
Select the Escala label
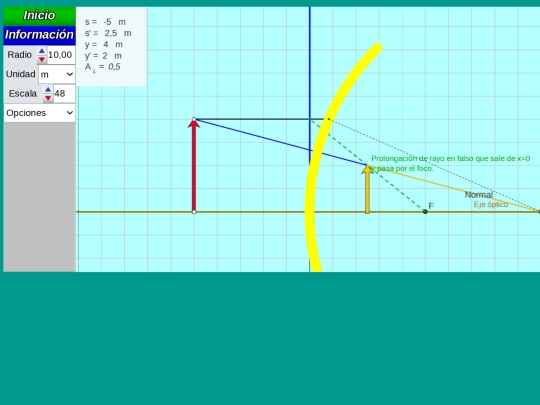(23, 94)
